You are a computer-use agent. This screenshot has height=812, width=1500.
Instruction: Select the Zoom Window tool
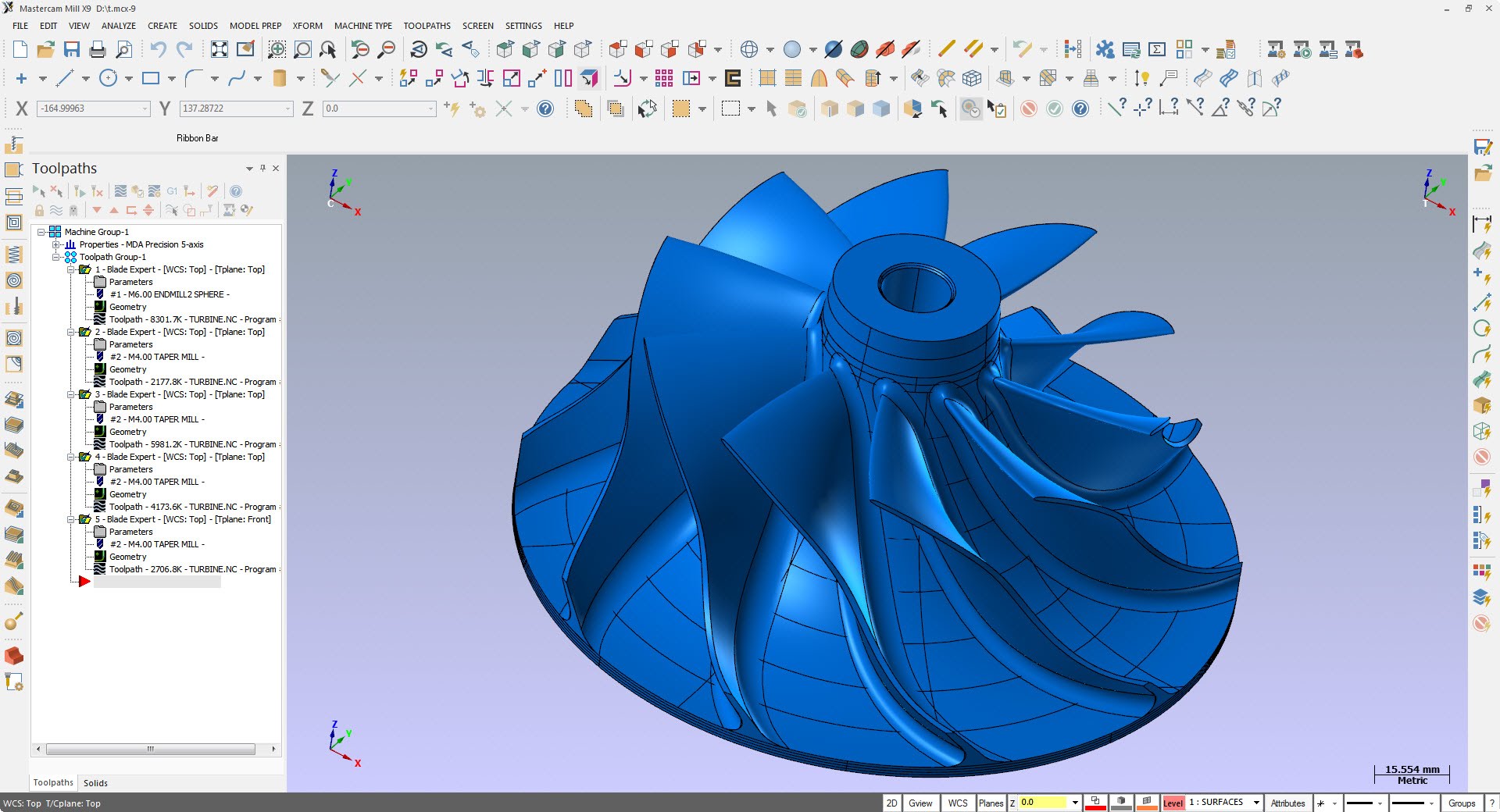coord(277,50)
